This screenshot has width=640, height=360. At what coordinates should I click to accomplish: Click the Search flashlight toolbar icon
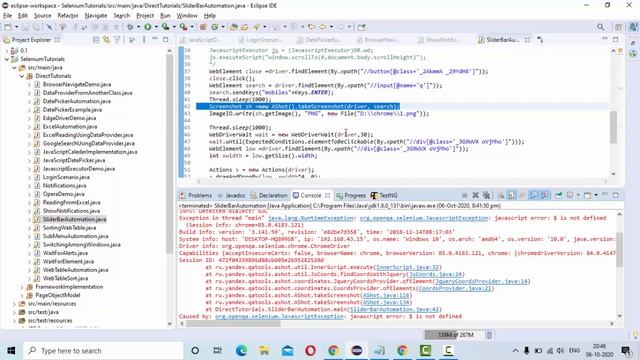[256, 27]
